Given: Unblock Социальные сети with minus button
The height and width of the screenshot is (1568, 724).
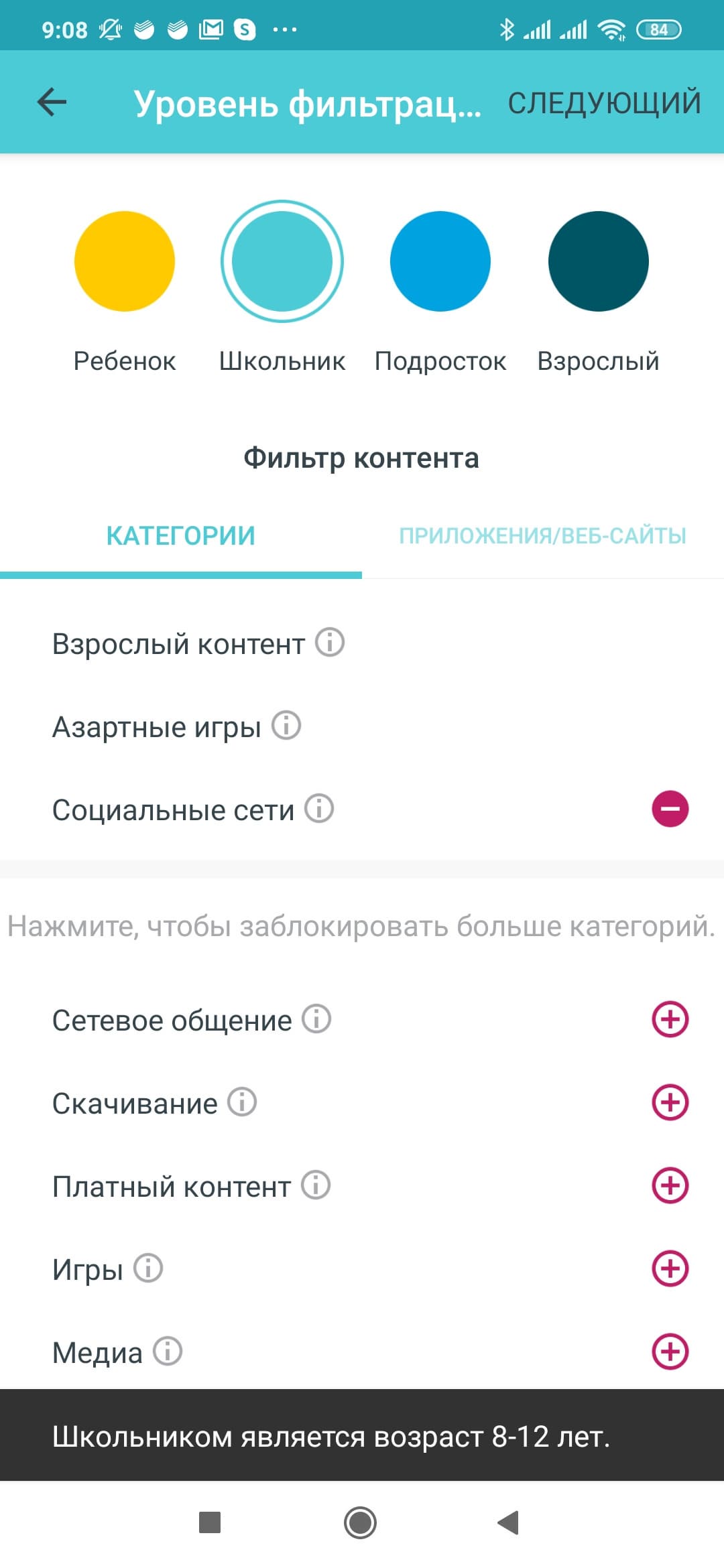Looking at the screenshot, I should click(x=670, y=809).
